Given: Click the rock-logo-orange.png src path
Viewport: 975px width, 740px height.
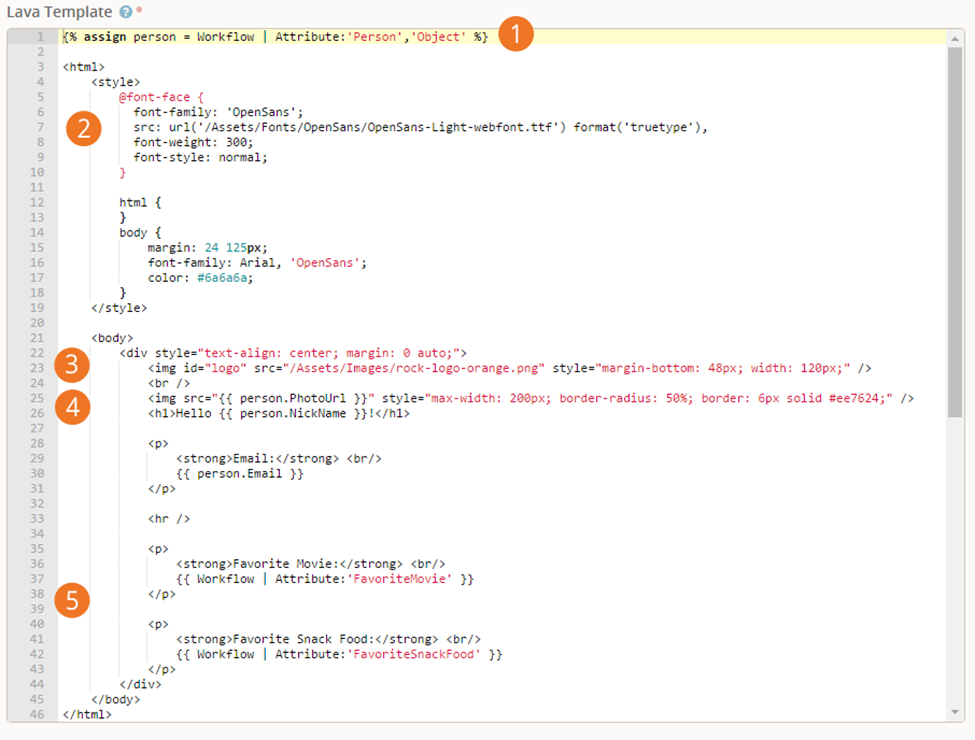Looking at the screenshot, I should pyautogui.click(x=414, y=368).
